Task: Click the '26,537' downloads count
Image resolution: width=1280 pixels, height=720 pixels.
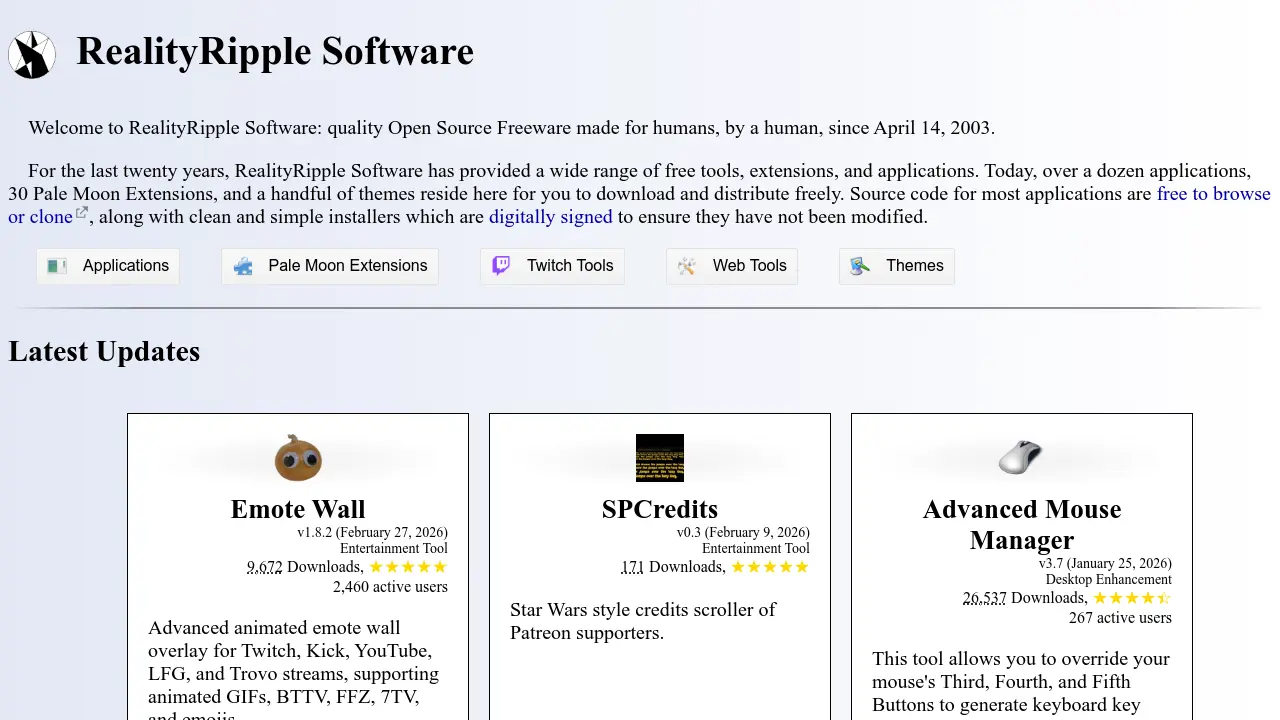Action: tap(985, 598)
